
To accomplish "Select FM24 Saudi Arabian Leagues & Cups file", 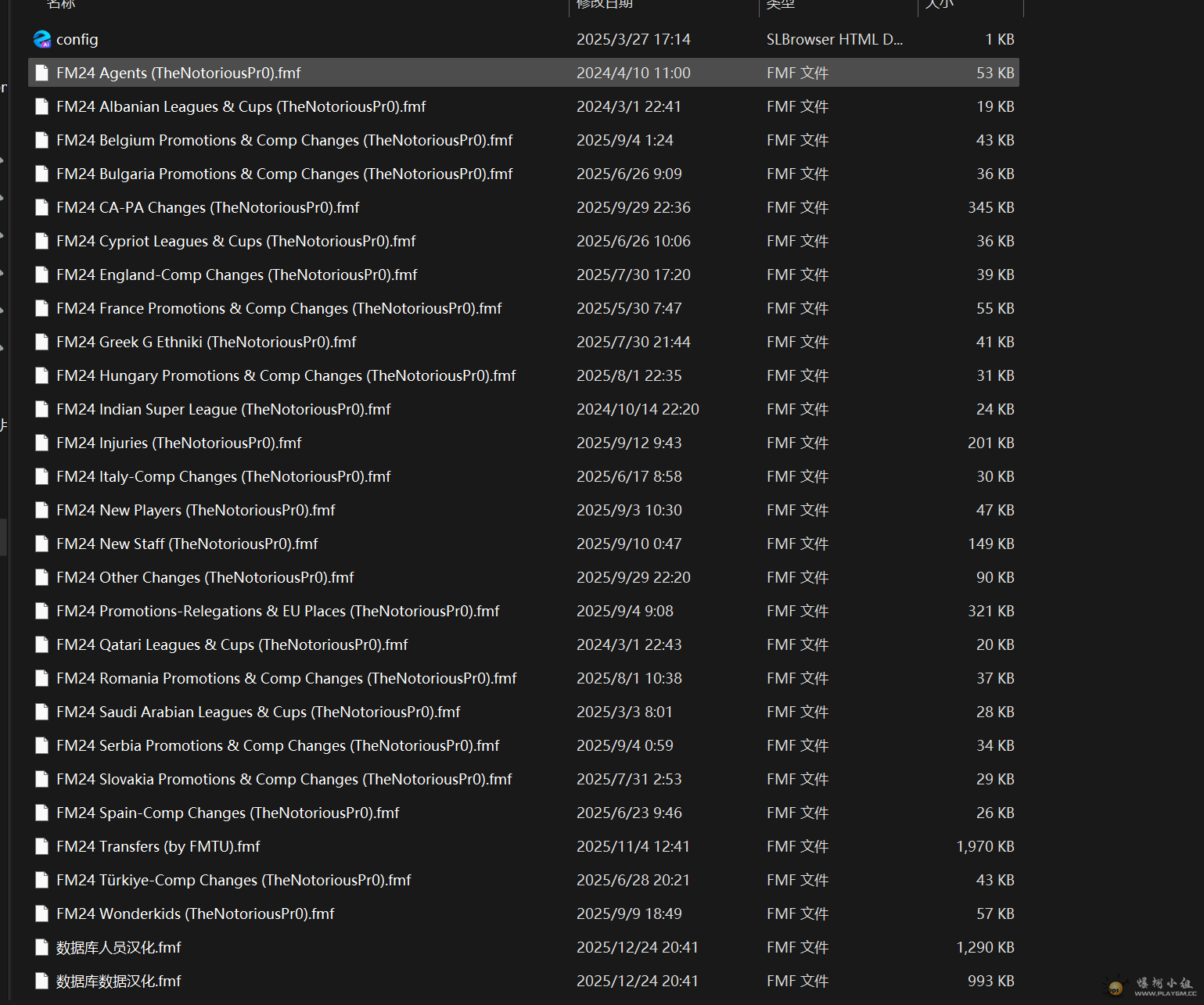I will coord(258,712).
